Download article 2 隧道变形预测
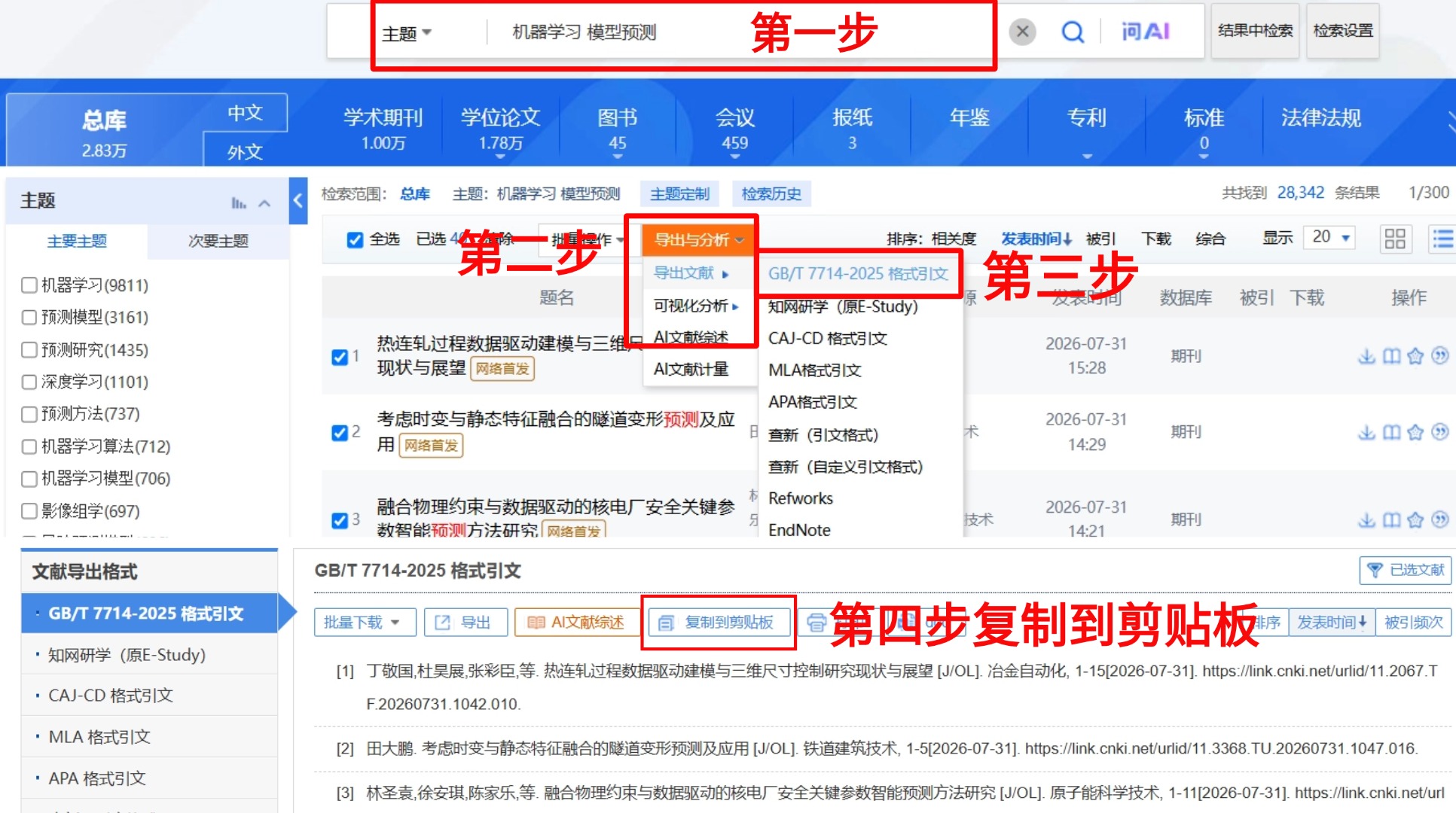Image resolution: width=1456 pixels, height=813 pixels. pos(1366,432)
